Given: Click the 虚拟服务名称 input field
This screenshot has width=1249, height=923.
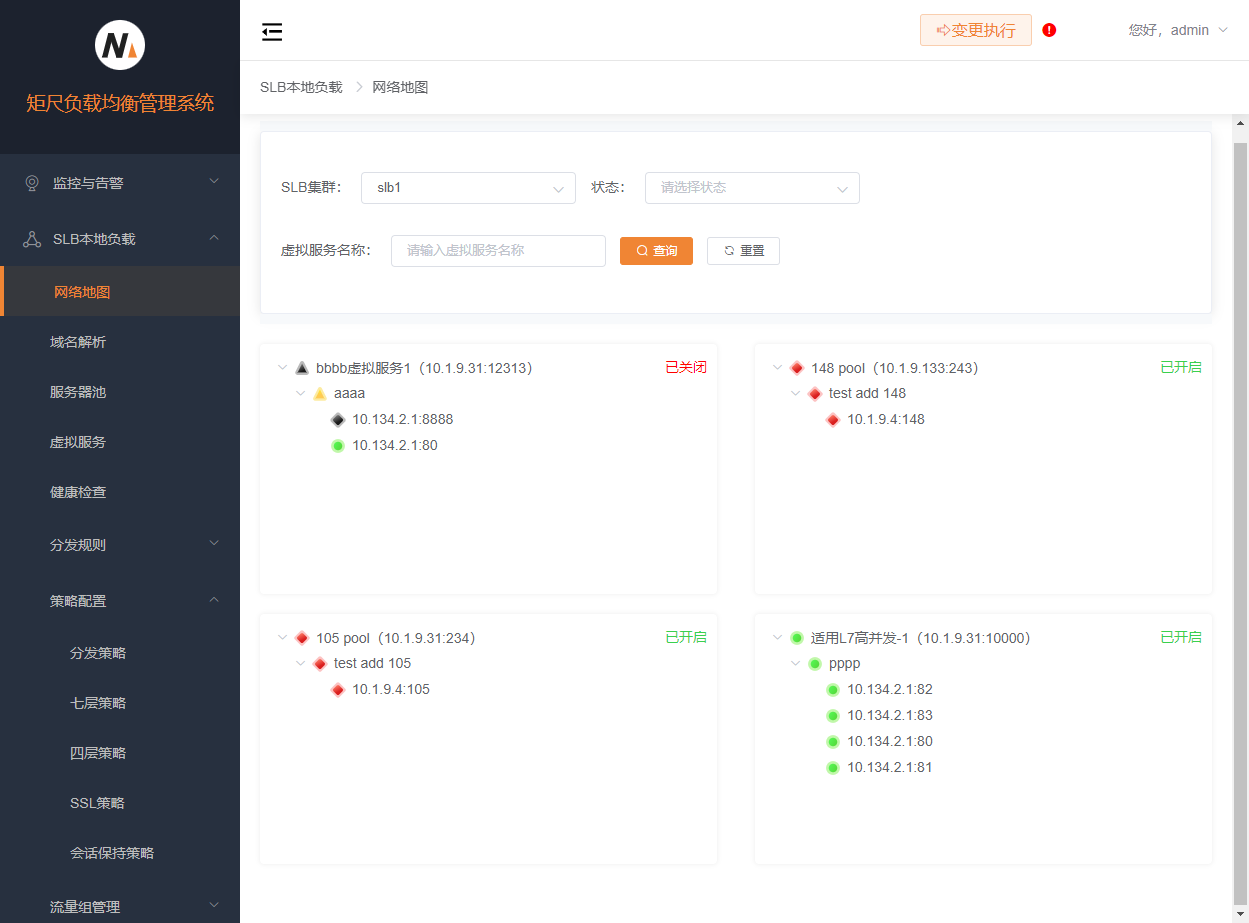Looking at the screenshot, I should click(x=498, y=251).
